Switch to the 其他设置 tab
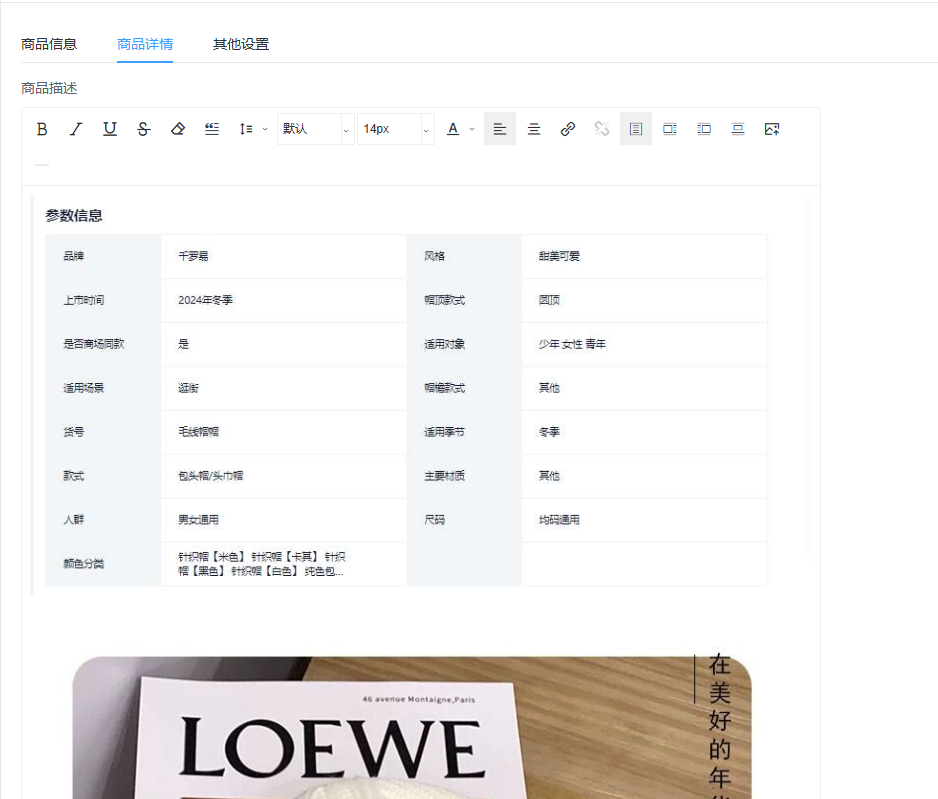The height and width of the screenshot is (799, 938). point(241,44)
